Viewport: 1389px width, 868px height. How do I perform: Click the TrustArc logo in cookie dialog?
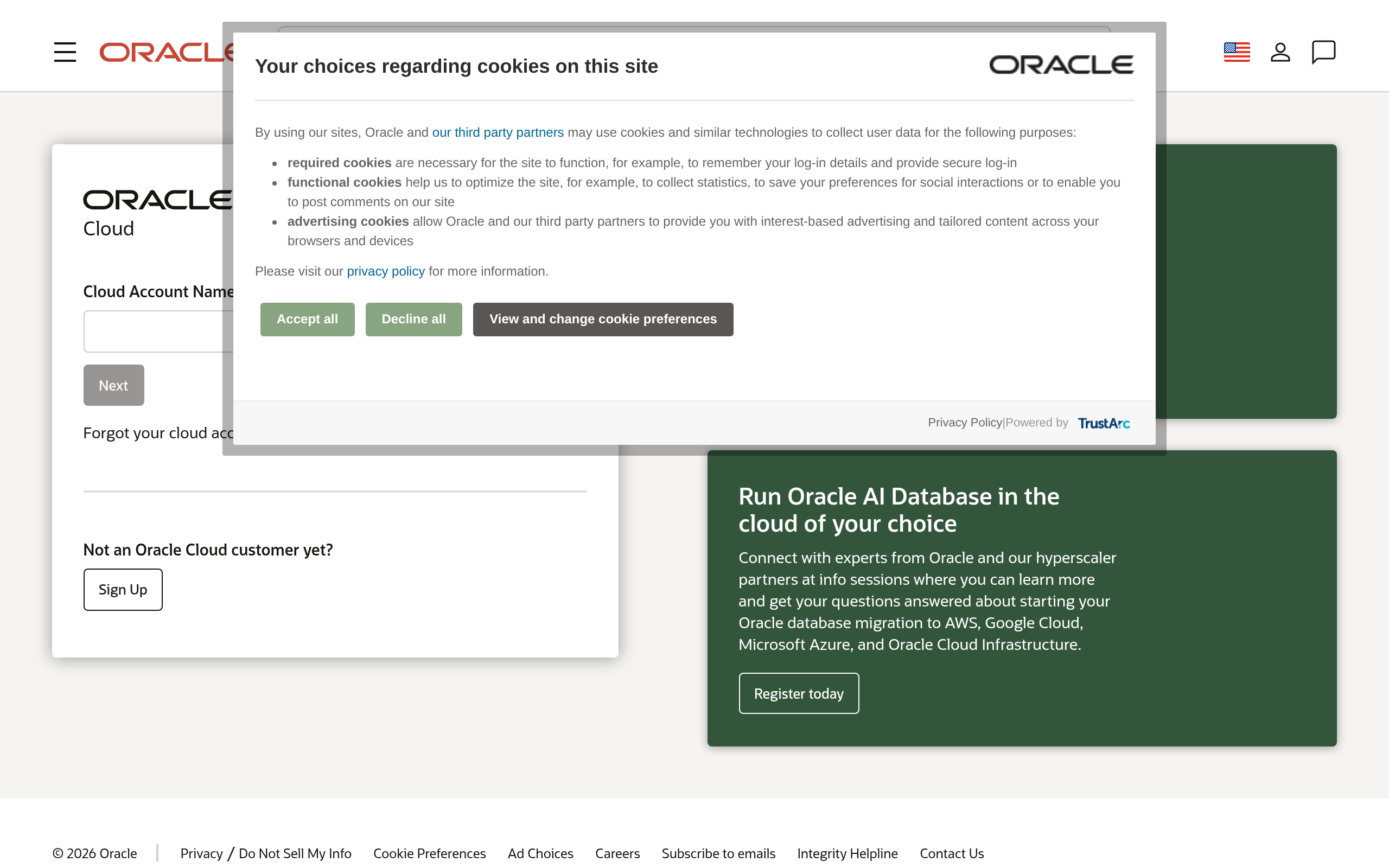[1104, 423]
